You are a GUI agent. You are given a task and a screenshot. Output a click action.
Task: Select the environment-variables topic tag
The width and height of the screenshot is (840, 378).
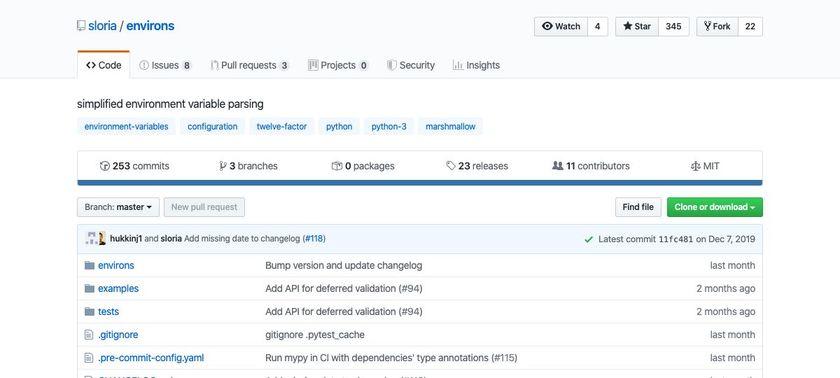tap(126, 127)
